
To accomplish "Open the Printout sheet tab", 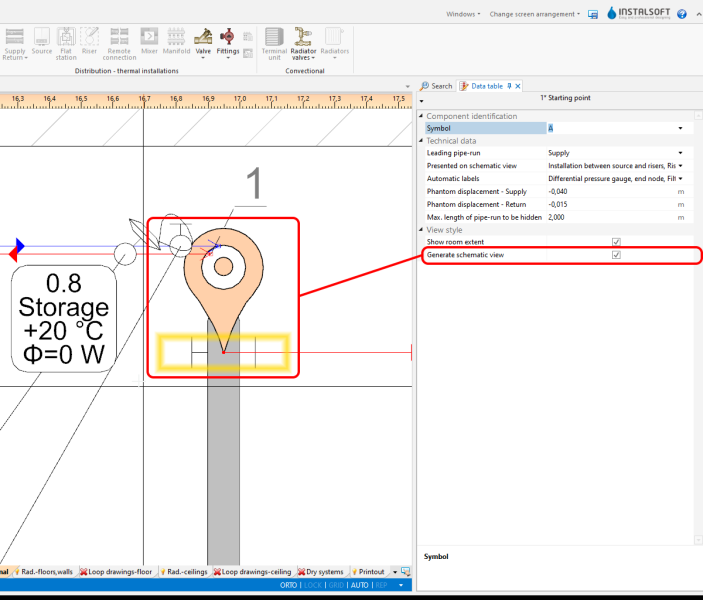I will click(368, 572).
